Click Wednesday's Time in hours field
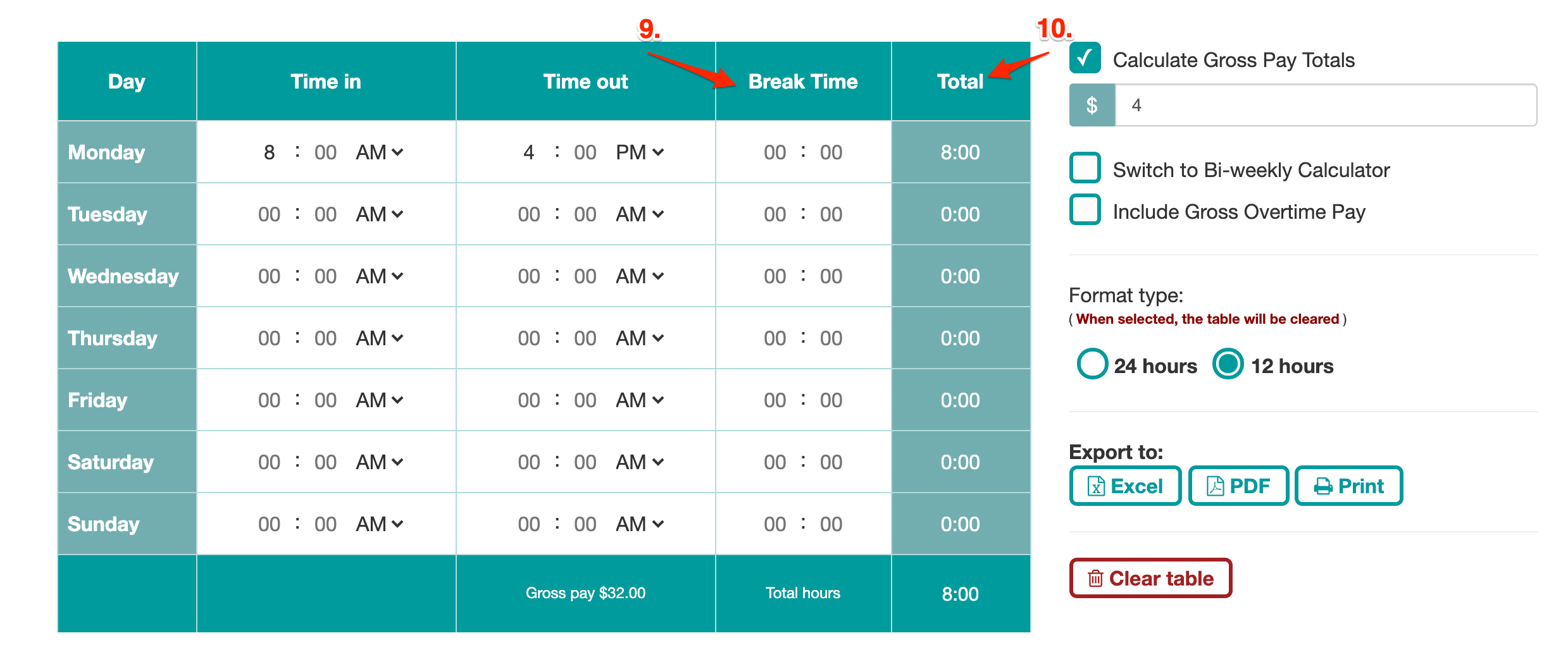 click(x=268, y=276)
